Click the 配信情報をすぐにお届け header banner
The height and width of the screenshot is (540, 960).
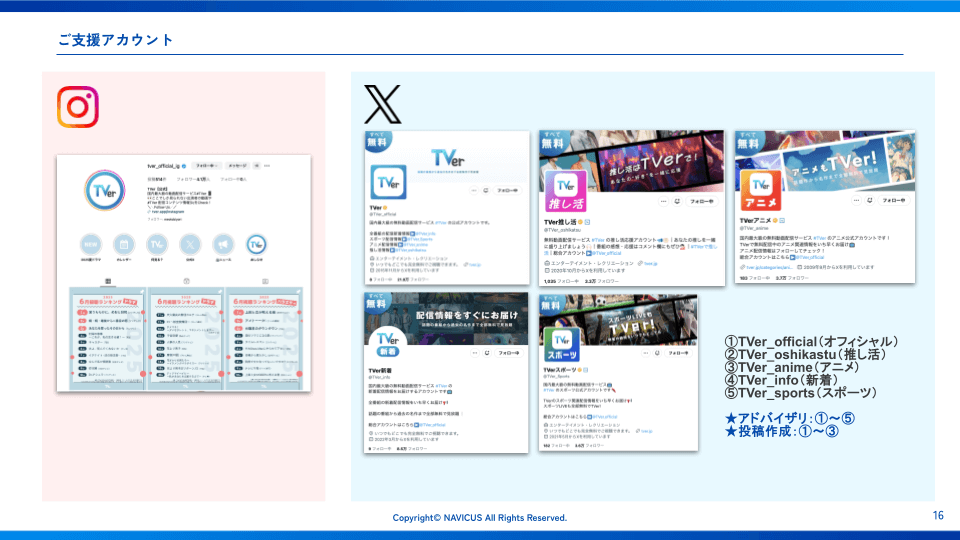pos(446,318)
